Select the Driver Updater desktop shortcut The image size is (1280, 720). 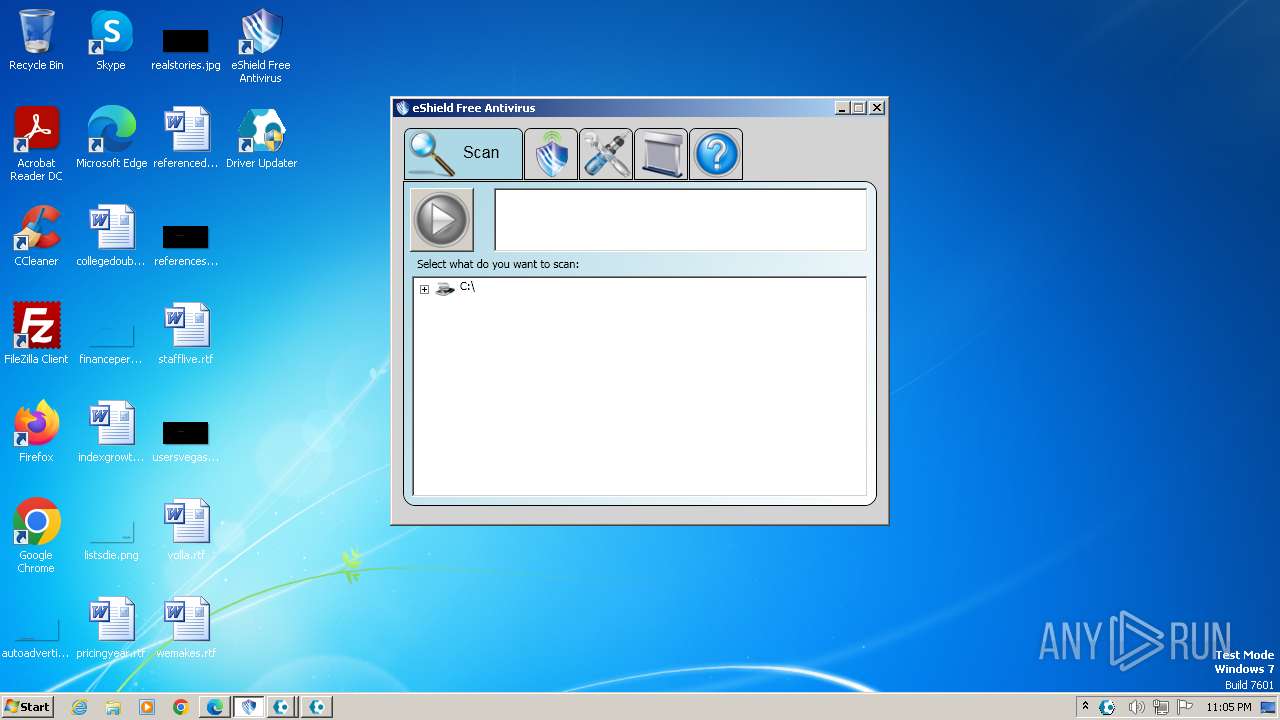tap(261, 138)
